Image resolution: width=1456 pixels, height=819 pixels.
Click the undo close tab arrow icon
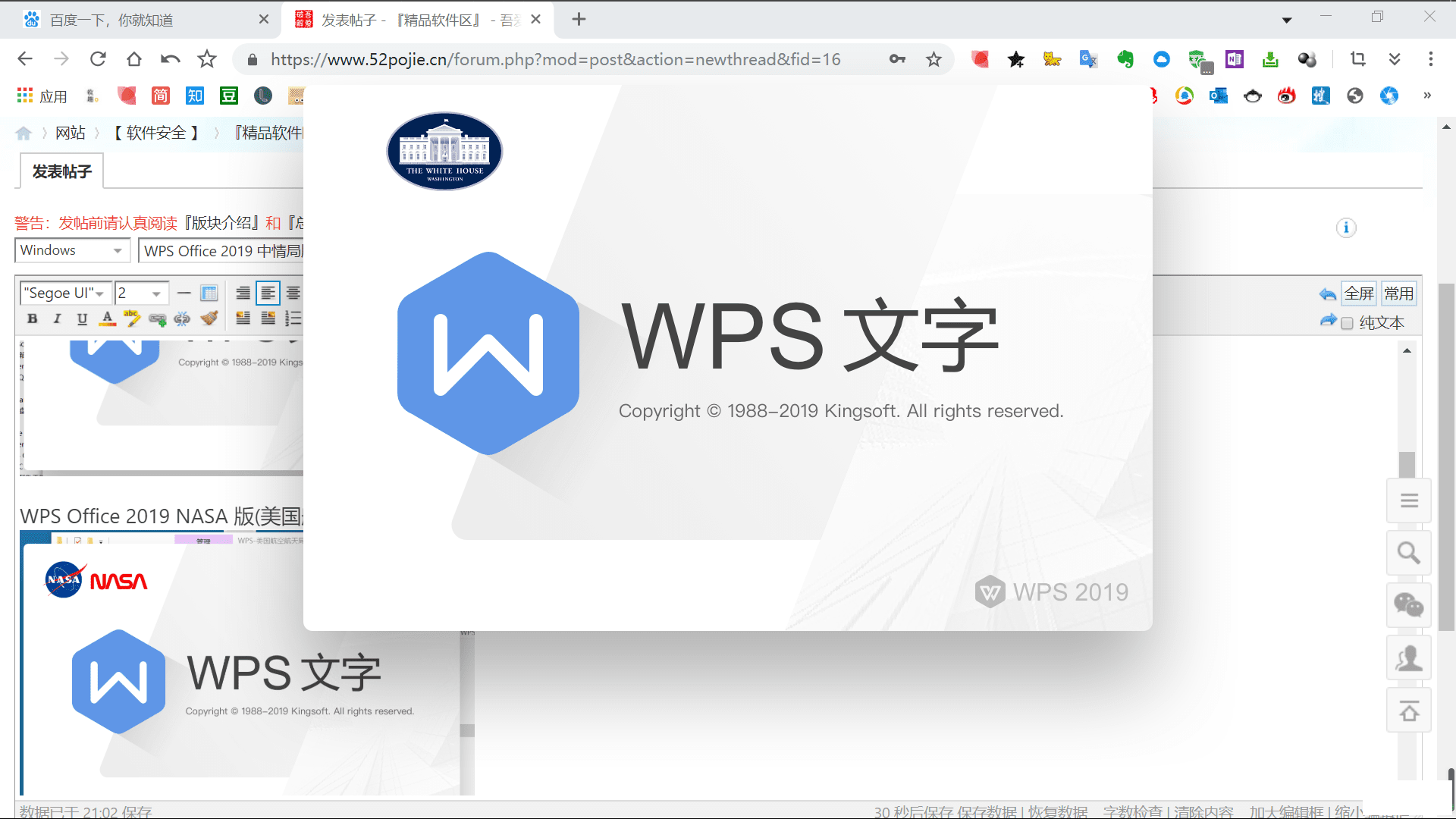[x=171, y=59]
